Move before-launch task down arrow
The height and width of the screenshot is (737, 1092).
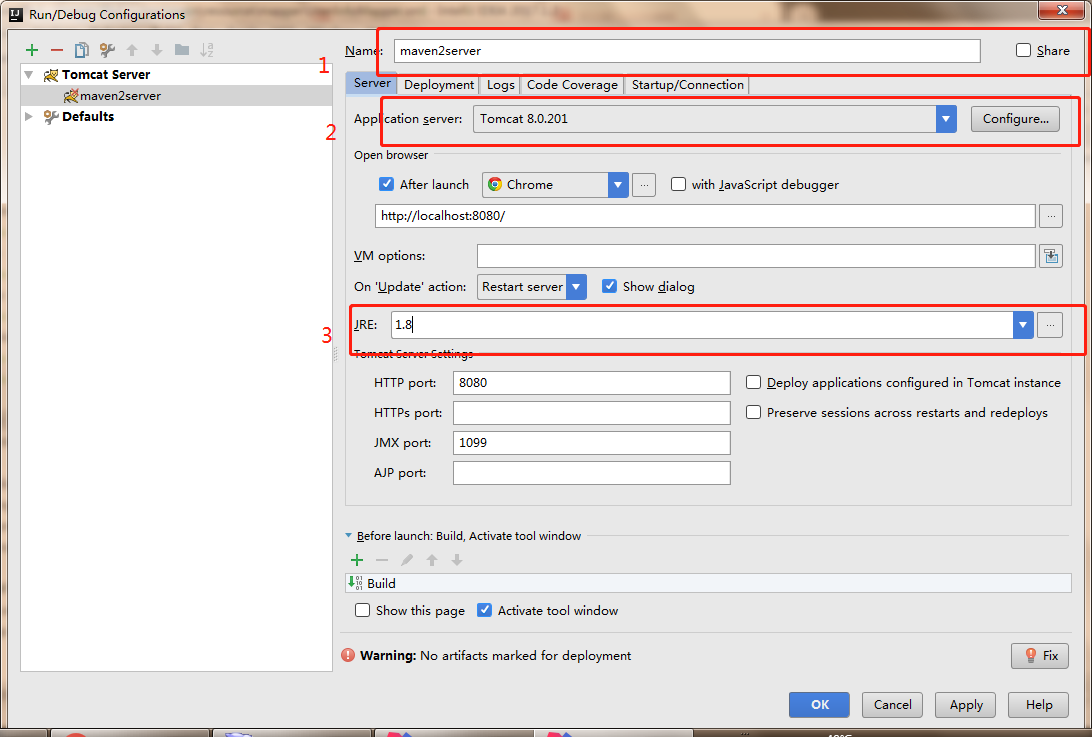point(457,560)
